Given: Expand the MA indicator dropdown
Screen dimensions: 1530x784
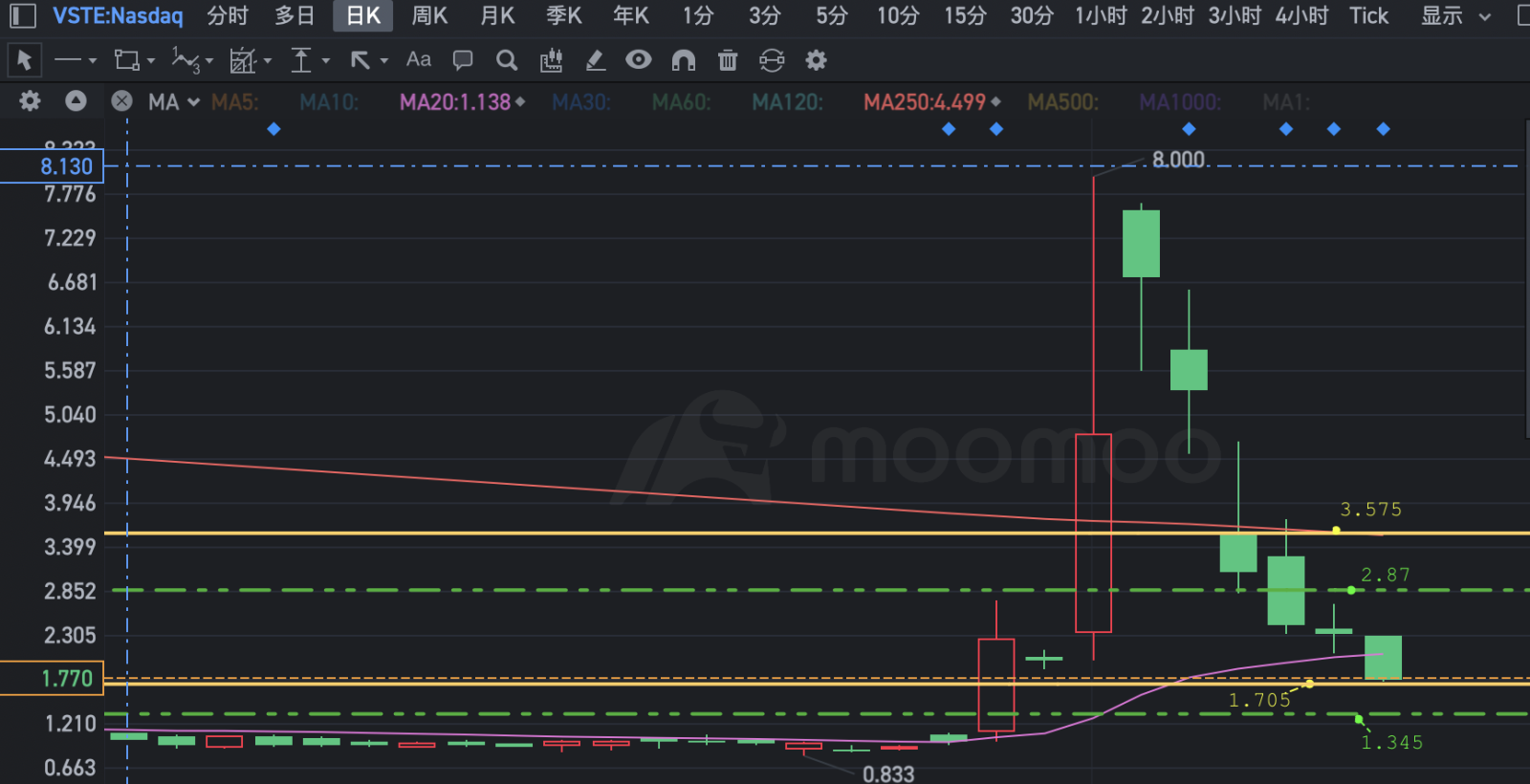Looking at the screenshot, I should [x=193, y=102].
